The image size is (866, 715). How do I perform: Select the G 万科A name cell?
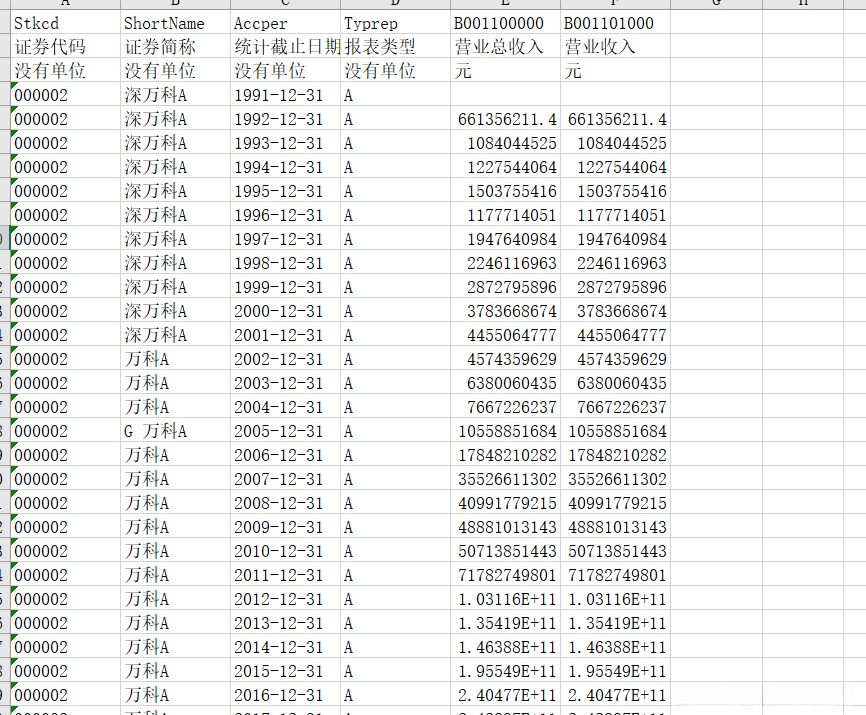click(x=176, y=431)
